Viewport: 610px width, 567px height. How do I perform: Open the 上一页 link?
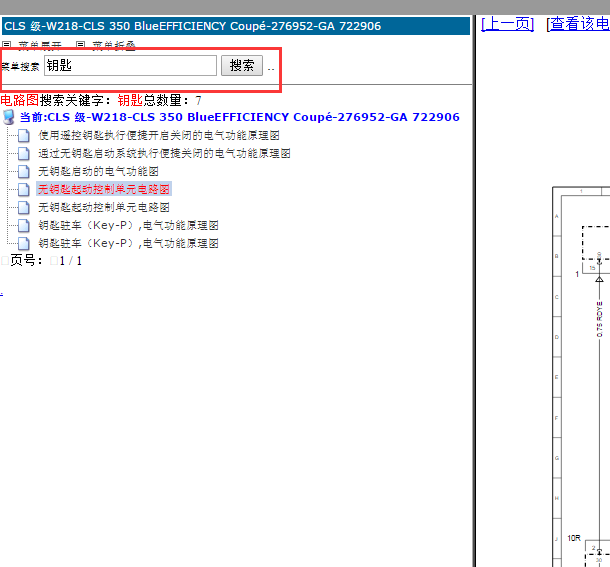point(507,24)
